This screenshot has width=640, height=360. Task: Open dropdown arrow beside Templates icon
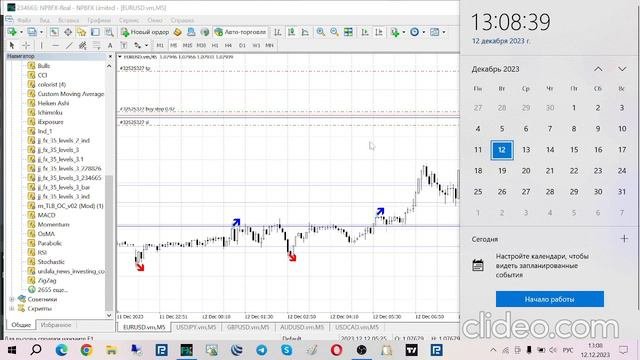444,32
